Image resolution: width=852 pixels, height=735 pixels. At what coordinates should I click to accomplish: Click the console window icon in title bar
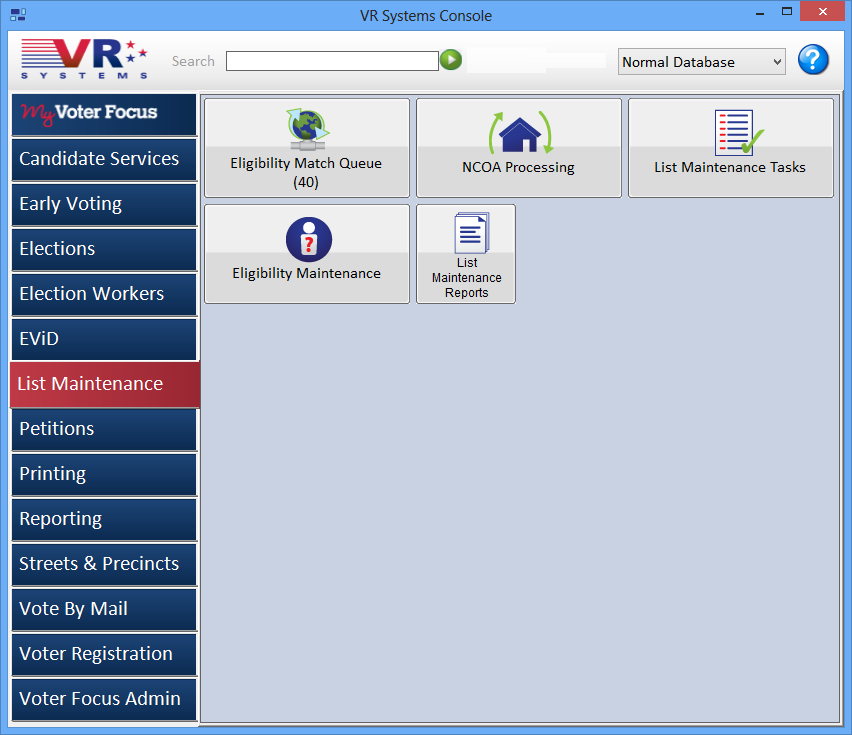point(18,15)
